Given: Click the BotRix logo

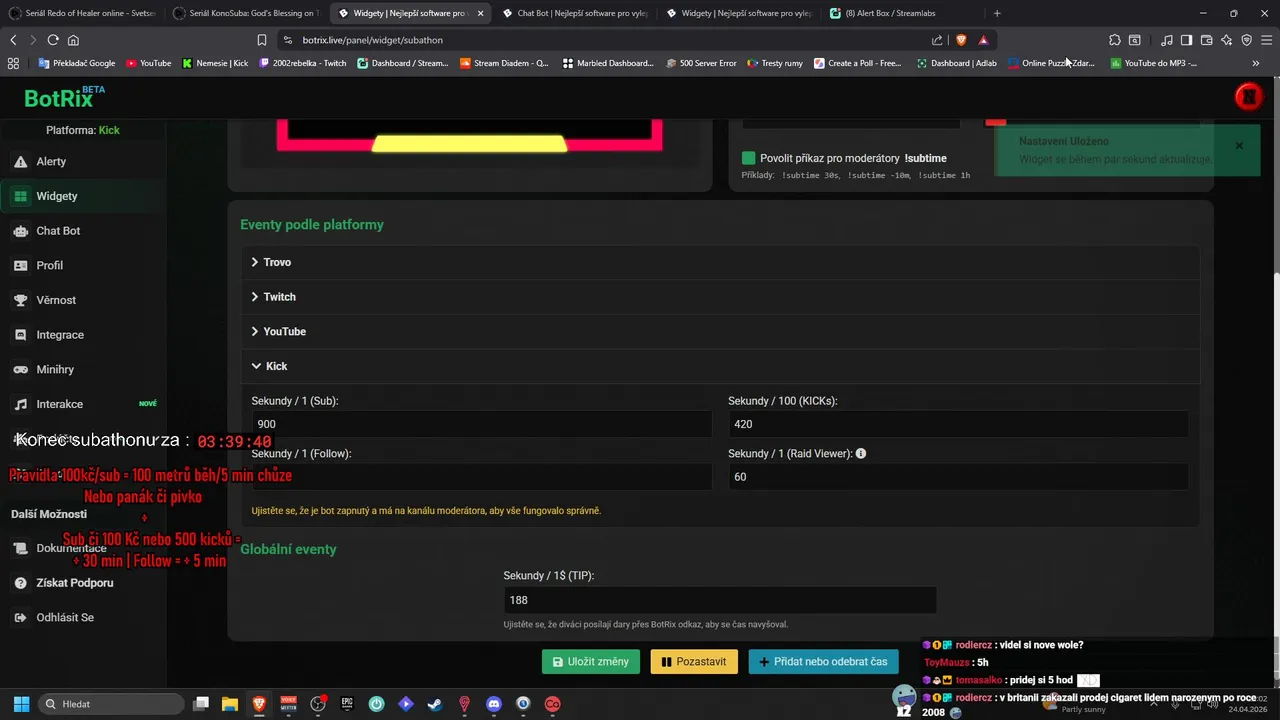Looking at the screenshot, I should point(64,97).
